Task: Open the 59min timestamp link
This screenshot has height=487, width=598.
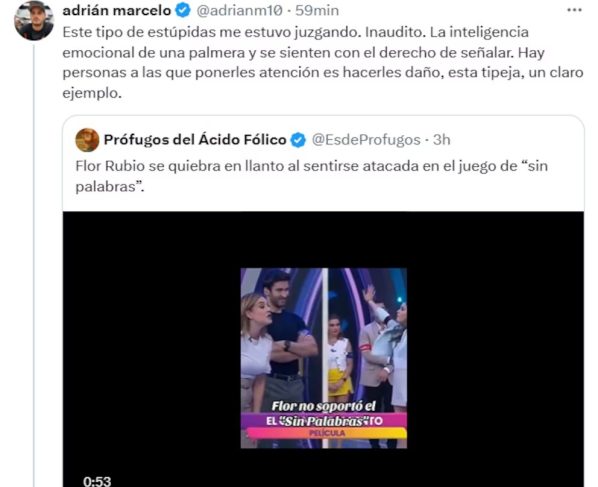Action: [317, 11]
